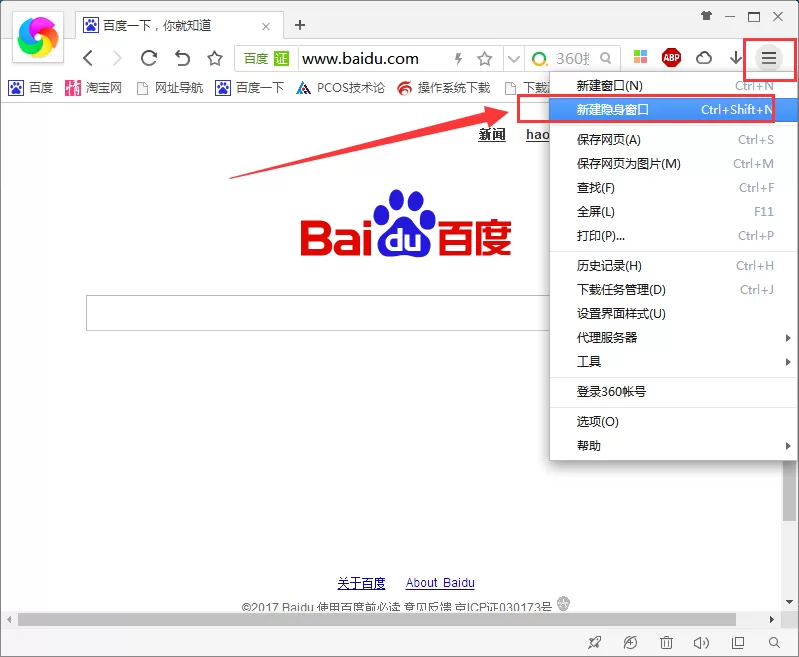This screenshot has width=799, height=657.
Task: Open the hamburger main menu button
Action: click(768, 58)
